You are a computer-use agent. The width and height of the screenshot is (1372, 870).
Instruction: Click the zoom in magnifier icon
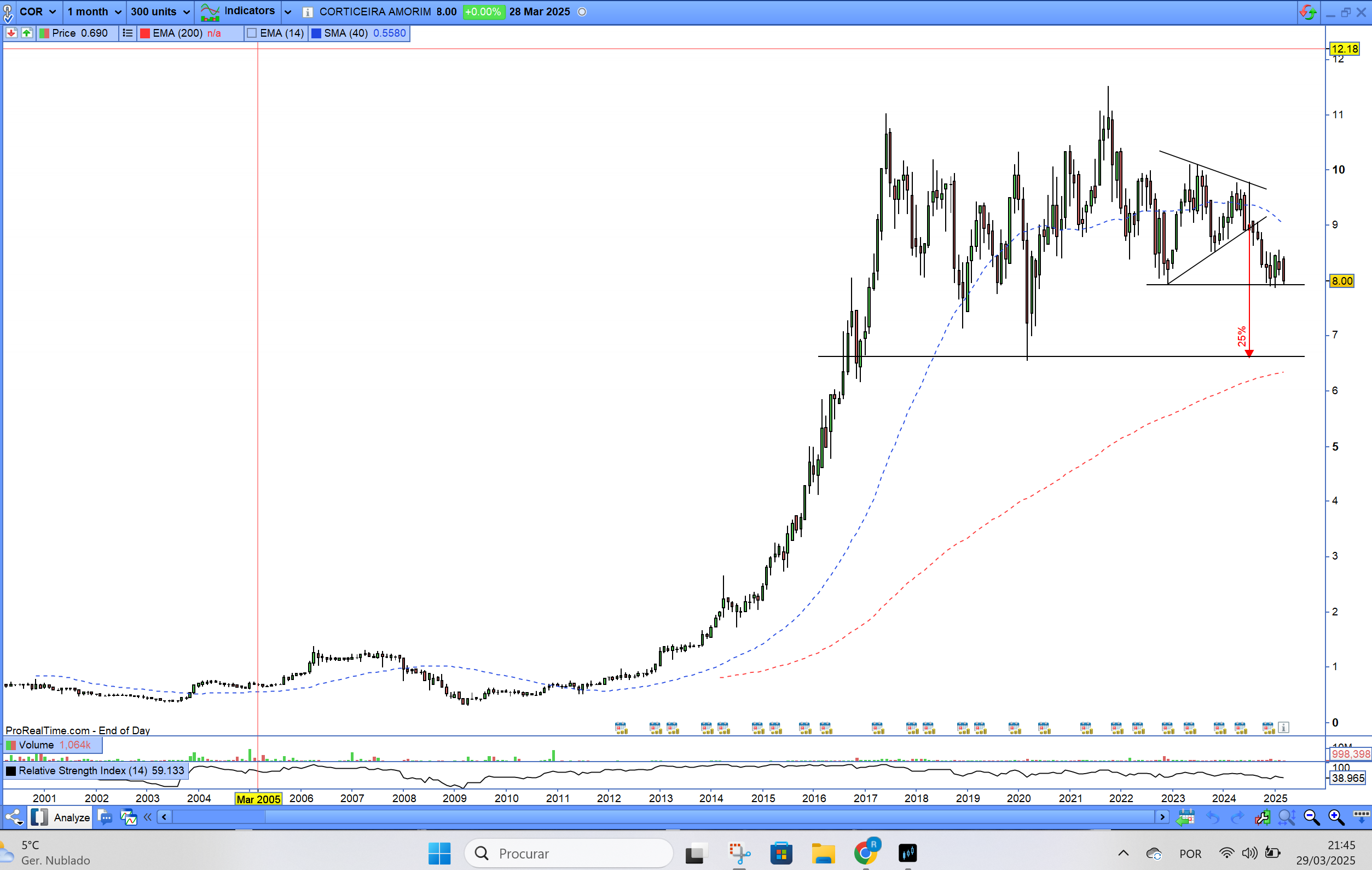tap(1336, 817)
